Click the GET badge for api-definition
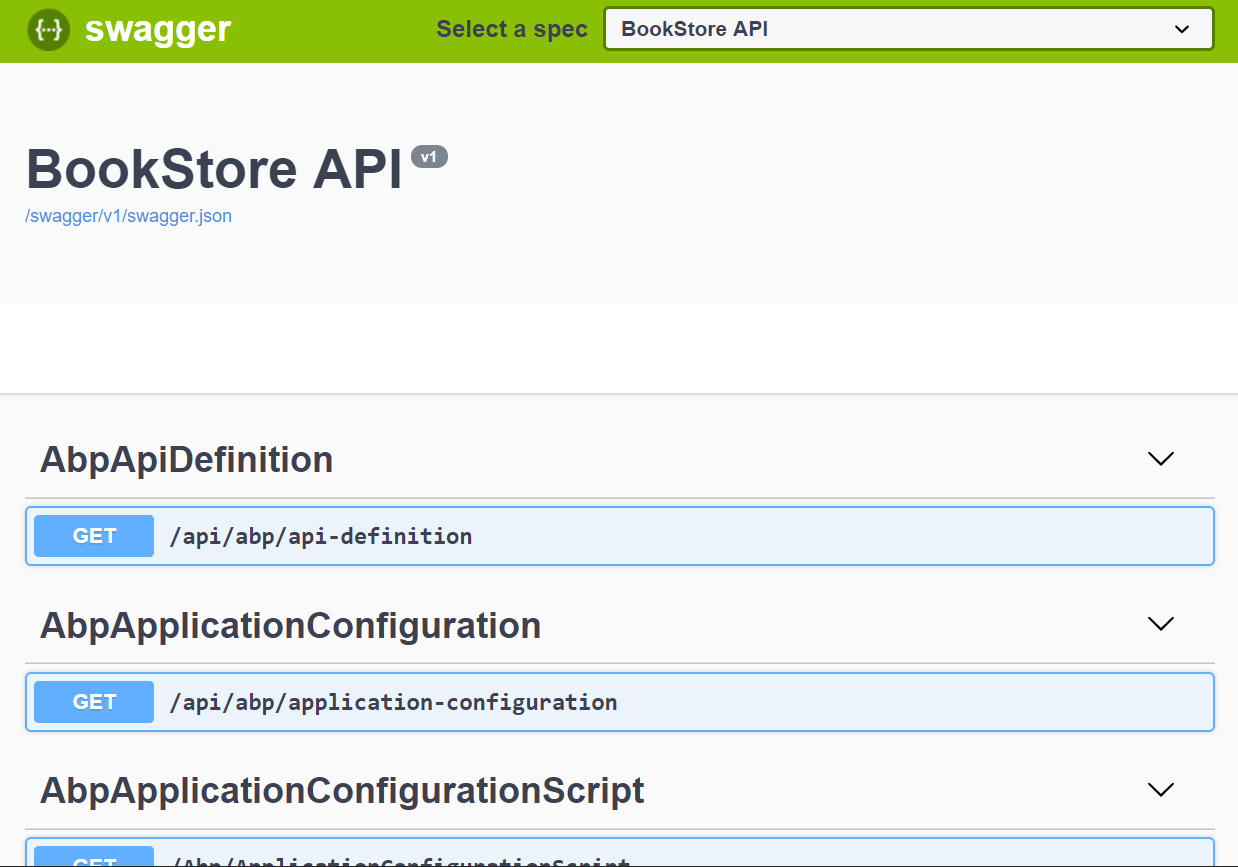The width and height of the screenshot is (1238, 867). [94, 536]
